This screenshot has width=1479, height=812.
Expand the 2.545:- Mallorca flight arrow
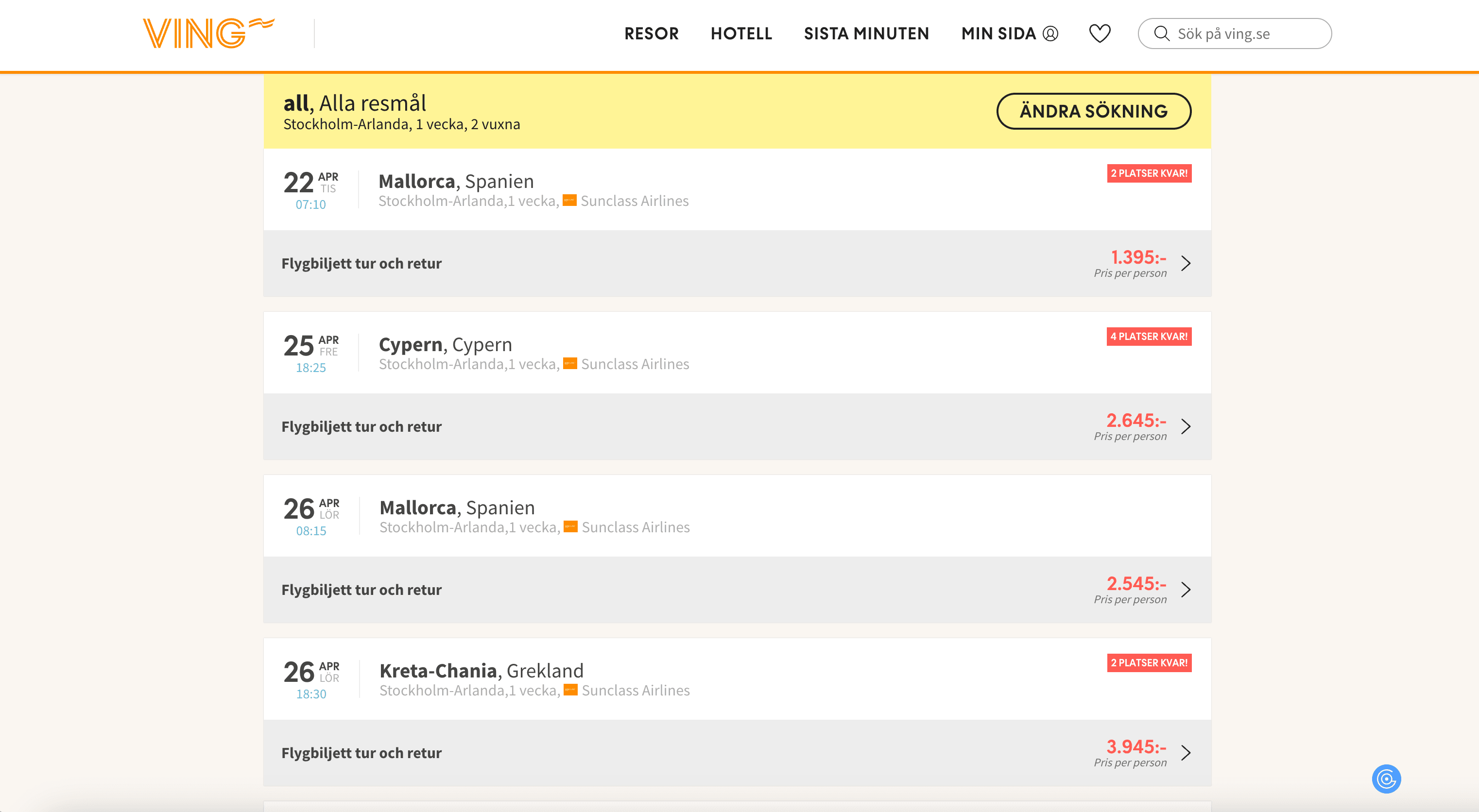click(x=1186, y=590)
